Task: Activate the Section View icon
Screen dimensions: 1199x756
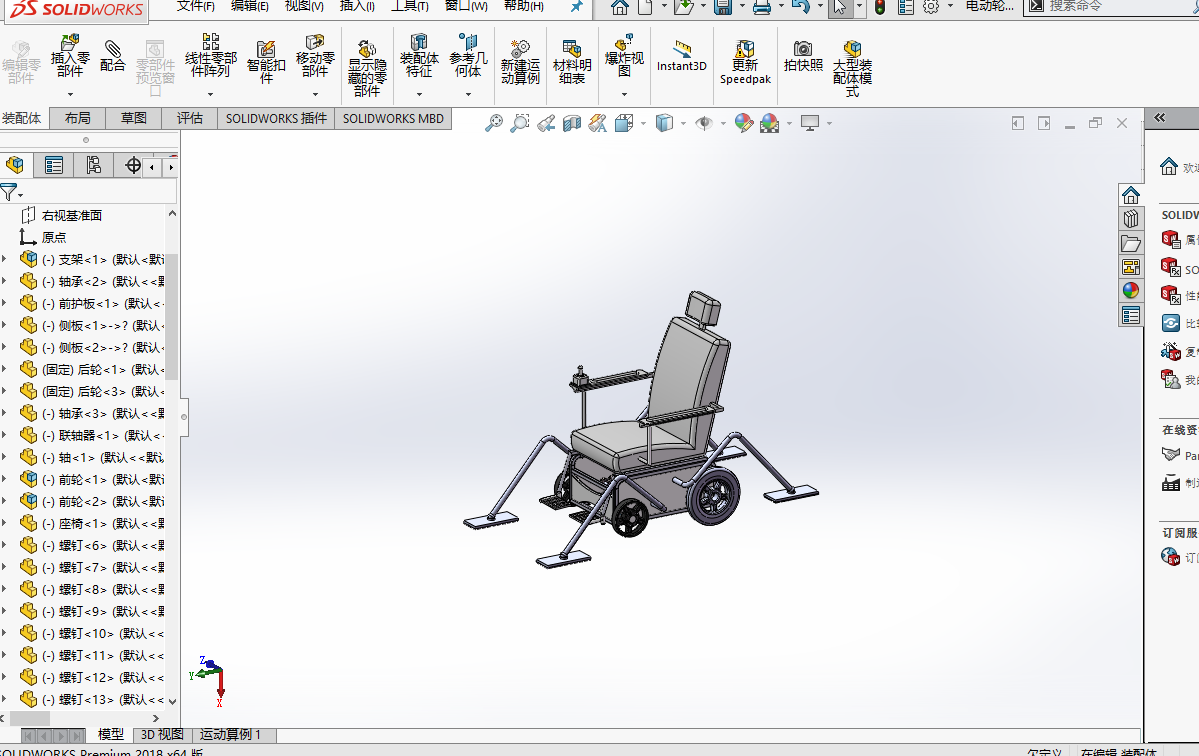Action: tap(572, 123)
